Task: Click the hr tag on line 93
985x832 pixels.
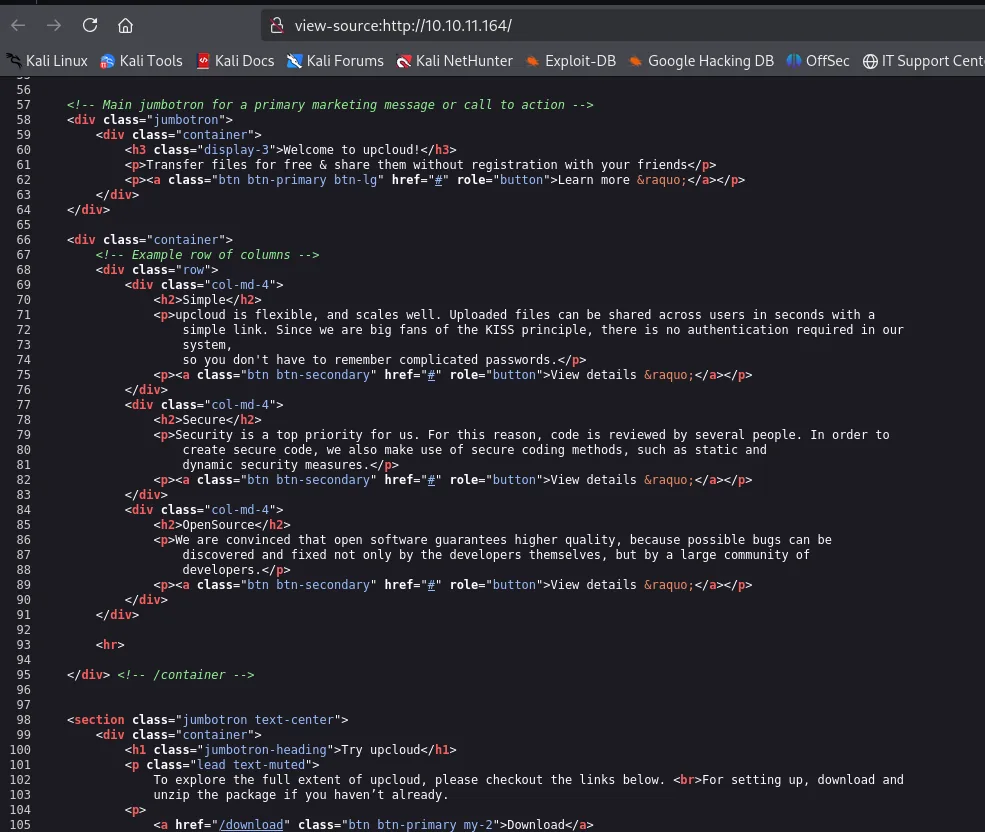Action: click(110, 645)
